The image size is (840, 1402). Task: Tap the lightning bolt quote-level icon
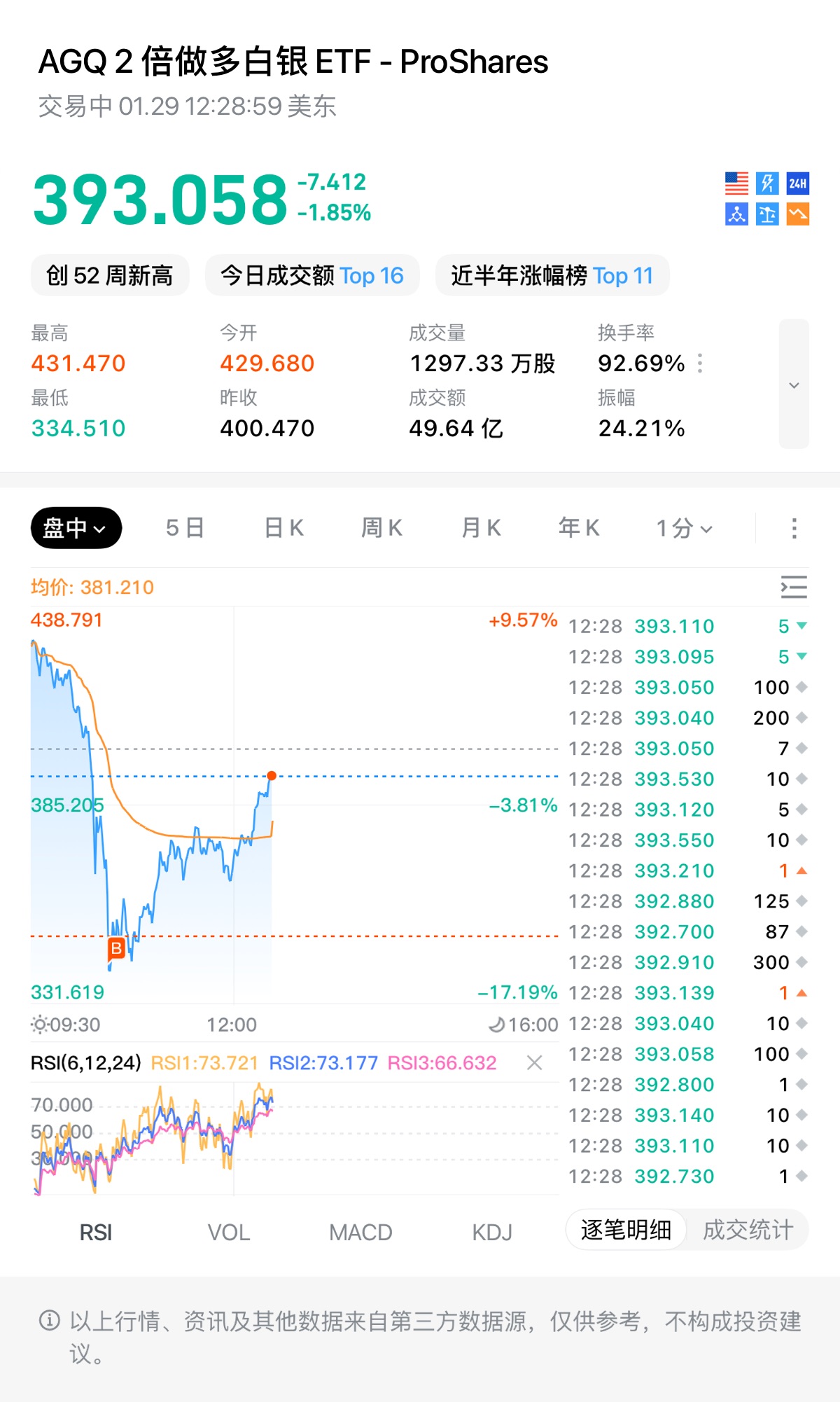tap(767, 183)
